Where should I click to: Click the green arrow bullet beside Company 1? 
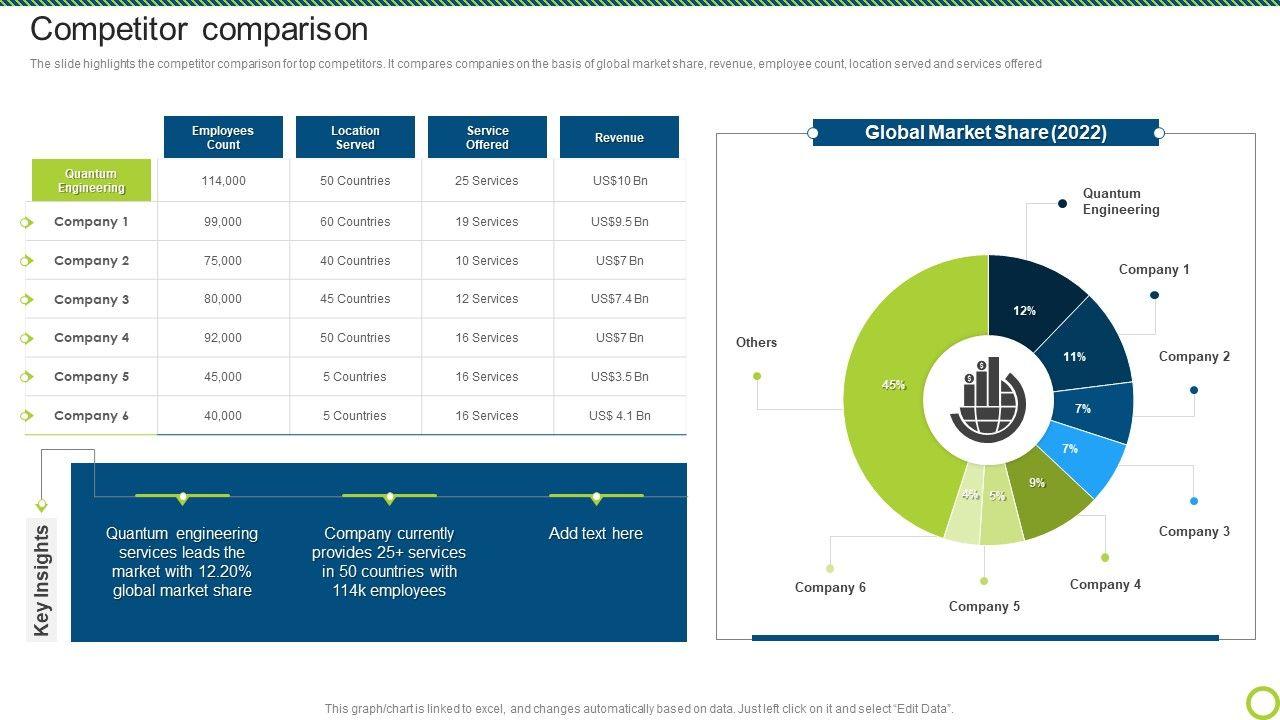tap(26, 222)
